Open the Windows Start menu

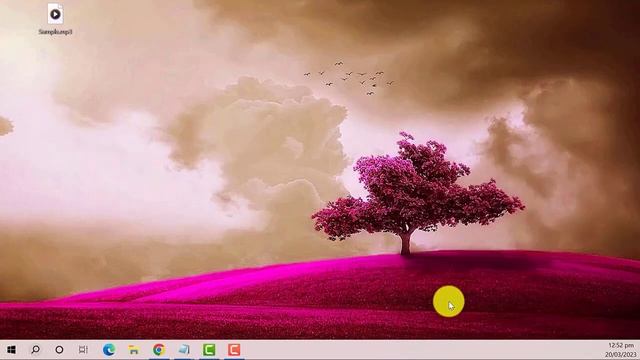pyautogui.click(x=11, y=350)
